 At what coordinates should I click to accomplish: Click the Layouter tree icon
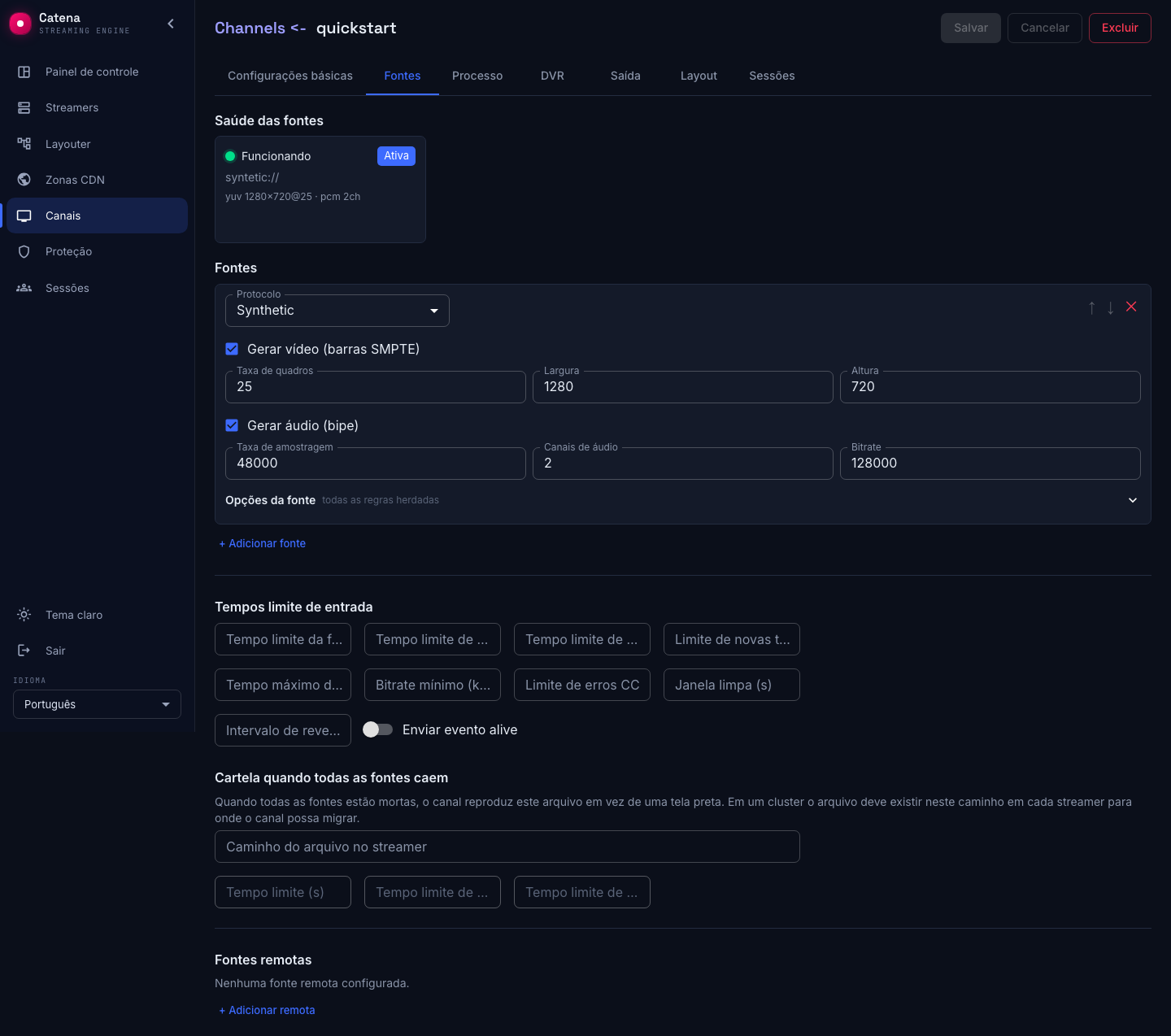click(24, 144)
